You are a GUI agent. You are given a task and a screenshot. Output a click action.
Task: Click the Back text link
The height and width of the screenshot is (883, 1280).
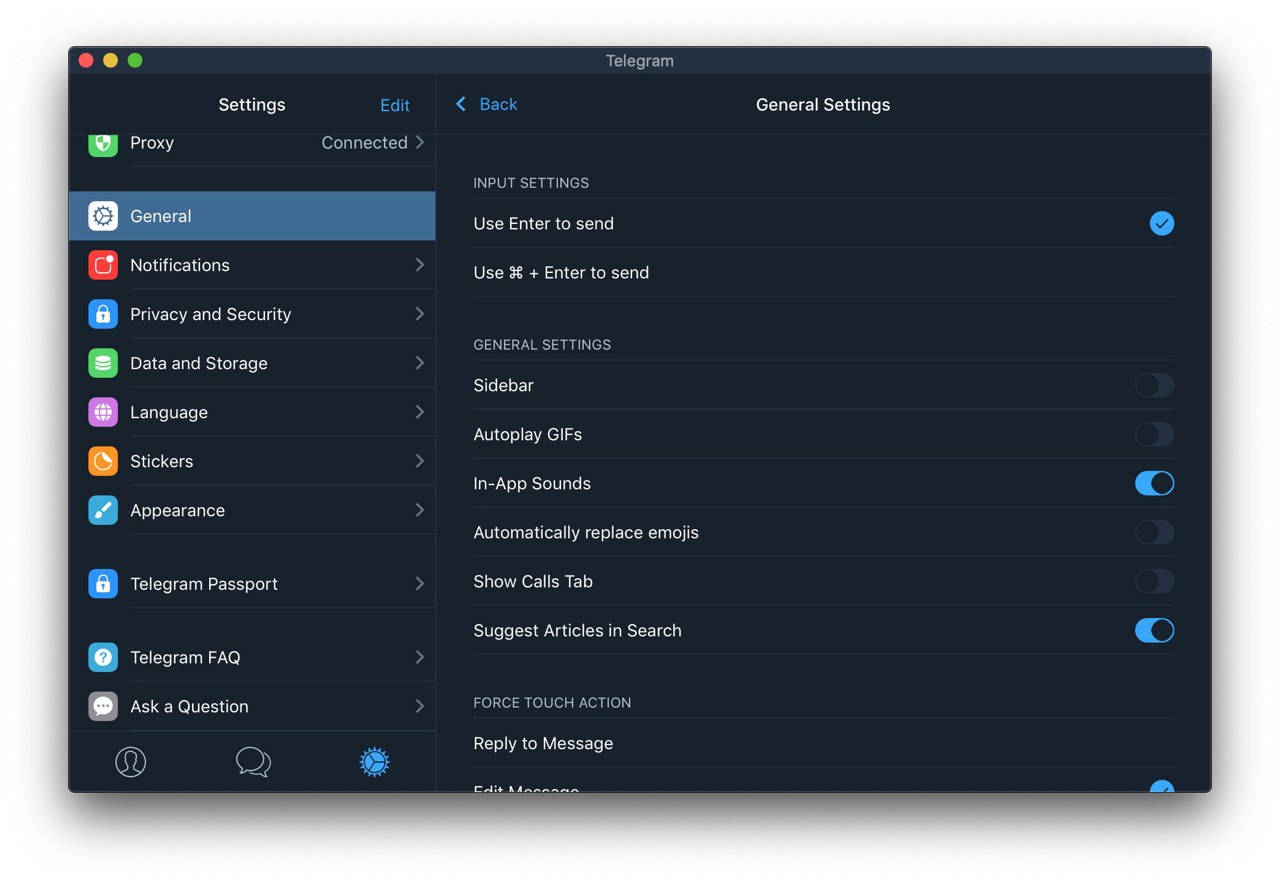pos(498,104)
